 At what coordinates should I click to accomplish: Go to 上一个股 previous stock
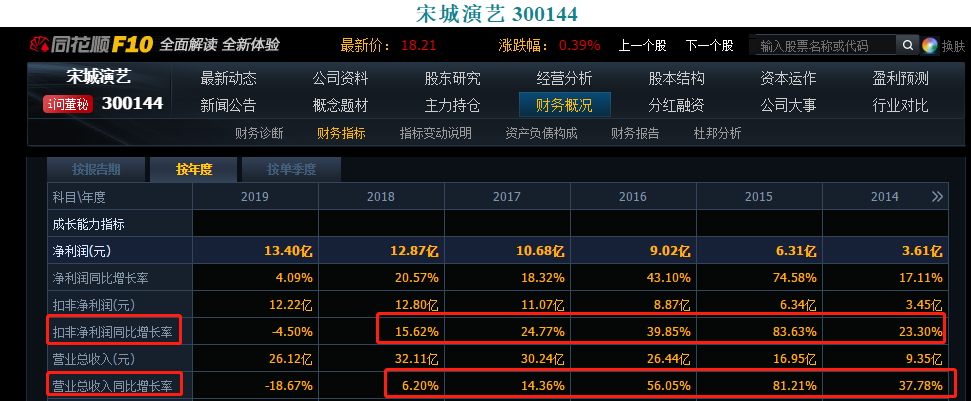[642, 45]
